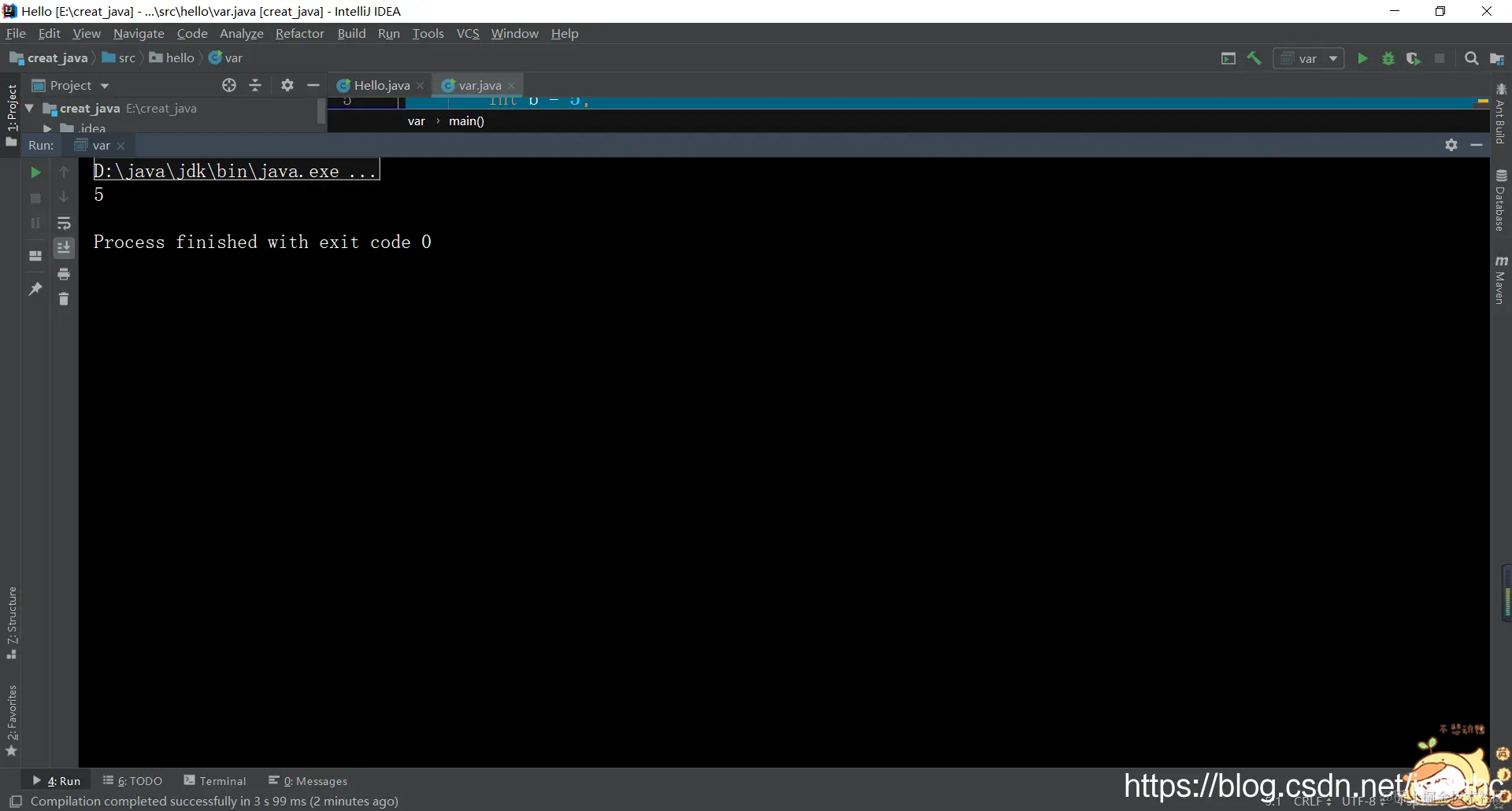
Task: Click the tool-window toggle status bar icon
Action: point(16,802)
